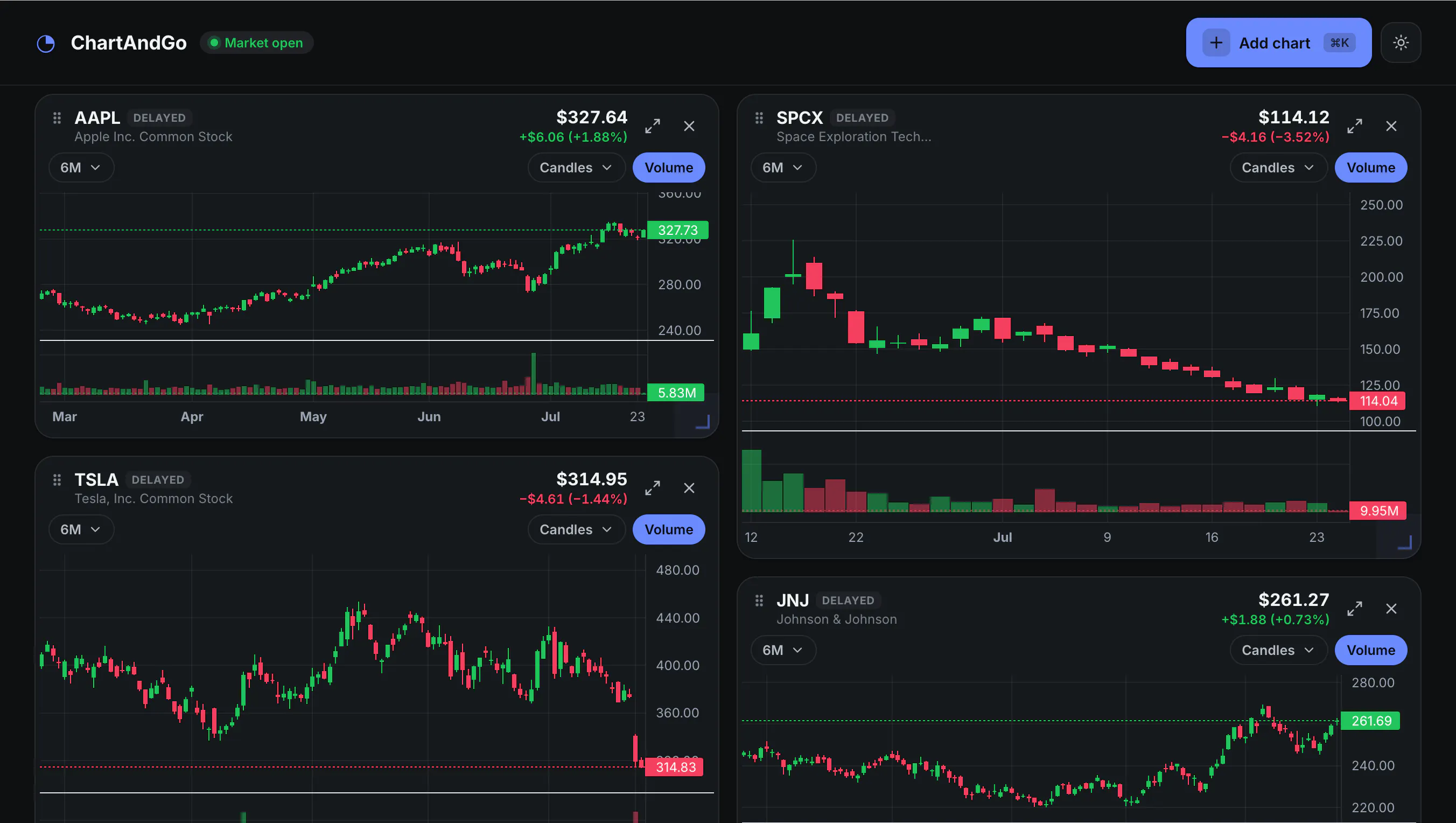Expand the SPCX chart to fullscreen

pyautogui.click(x=1355, y=126)
